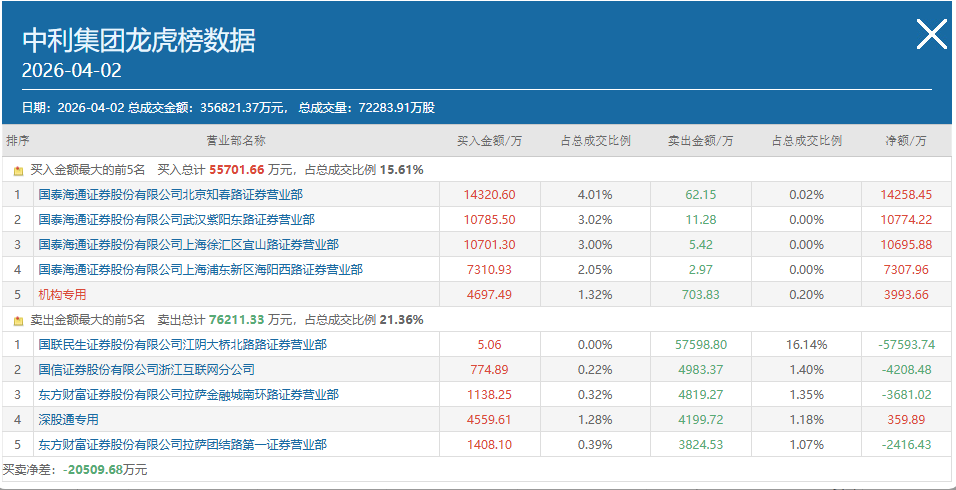
Task: Click the 16.14% ratio cell
Action: pos(807,345)
